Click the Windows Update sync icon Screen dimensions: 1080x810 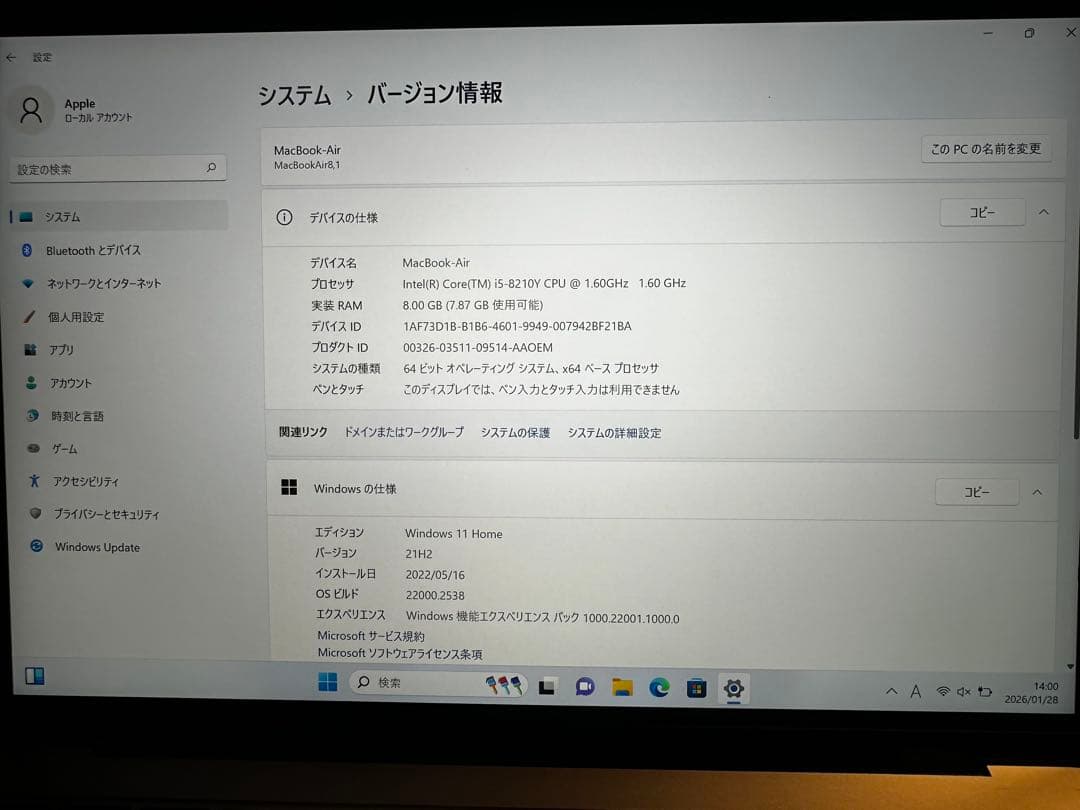pyautogui.click(x=37, y=546)
